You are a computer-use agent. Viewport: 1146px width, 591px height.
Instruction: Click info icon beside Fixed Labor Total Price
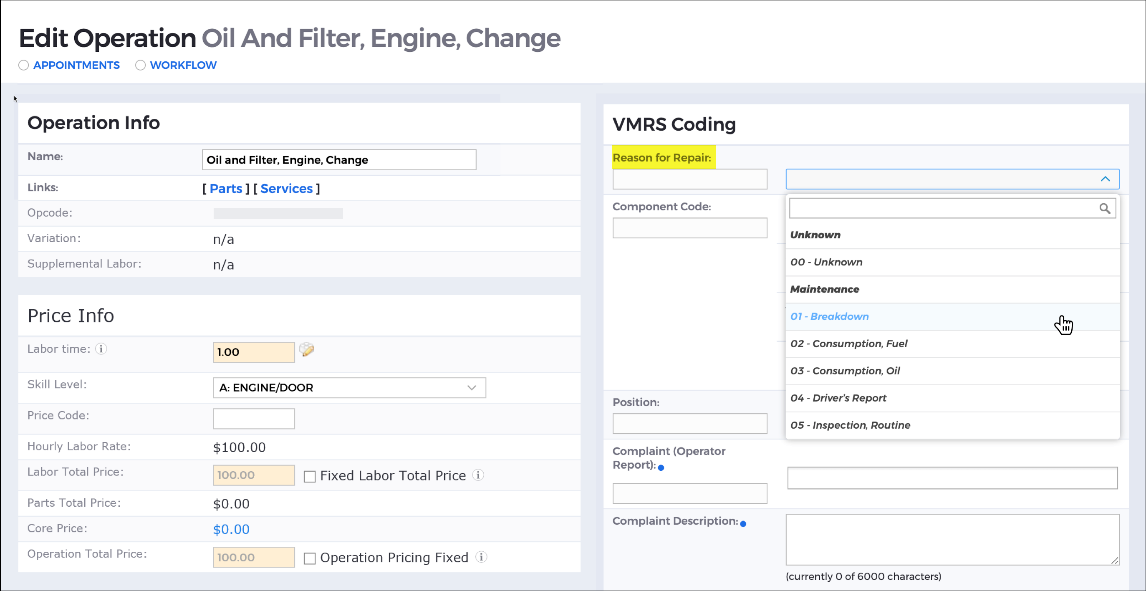(478, 475)
